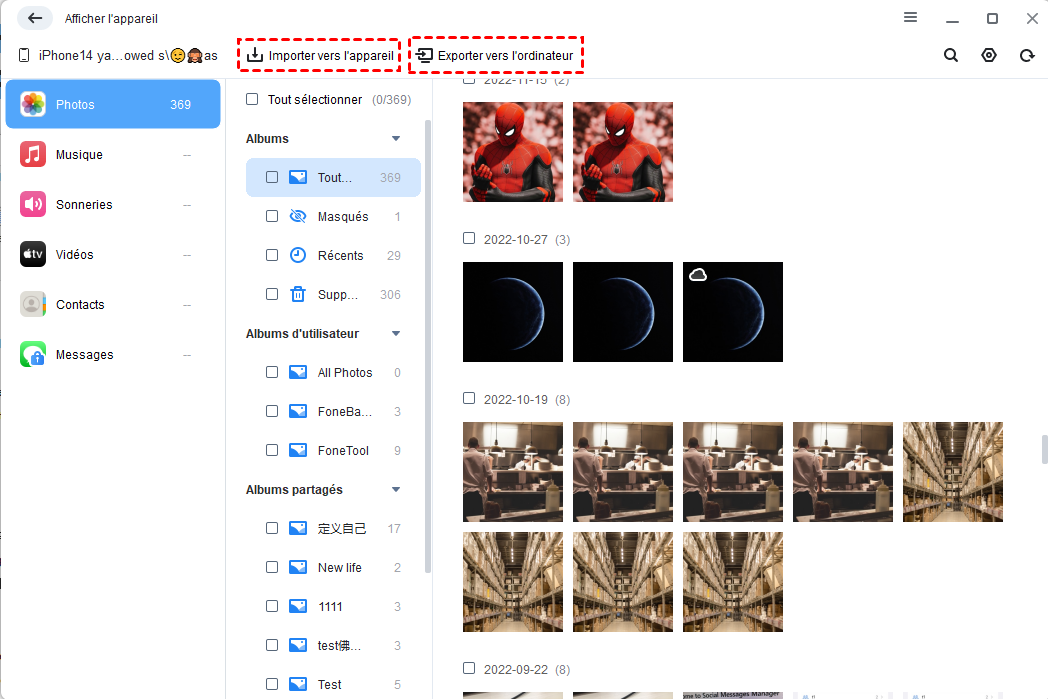Click the New life album icon

point(297,567)
